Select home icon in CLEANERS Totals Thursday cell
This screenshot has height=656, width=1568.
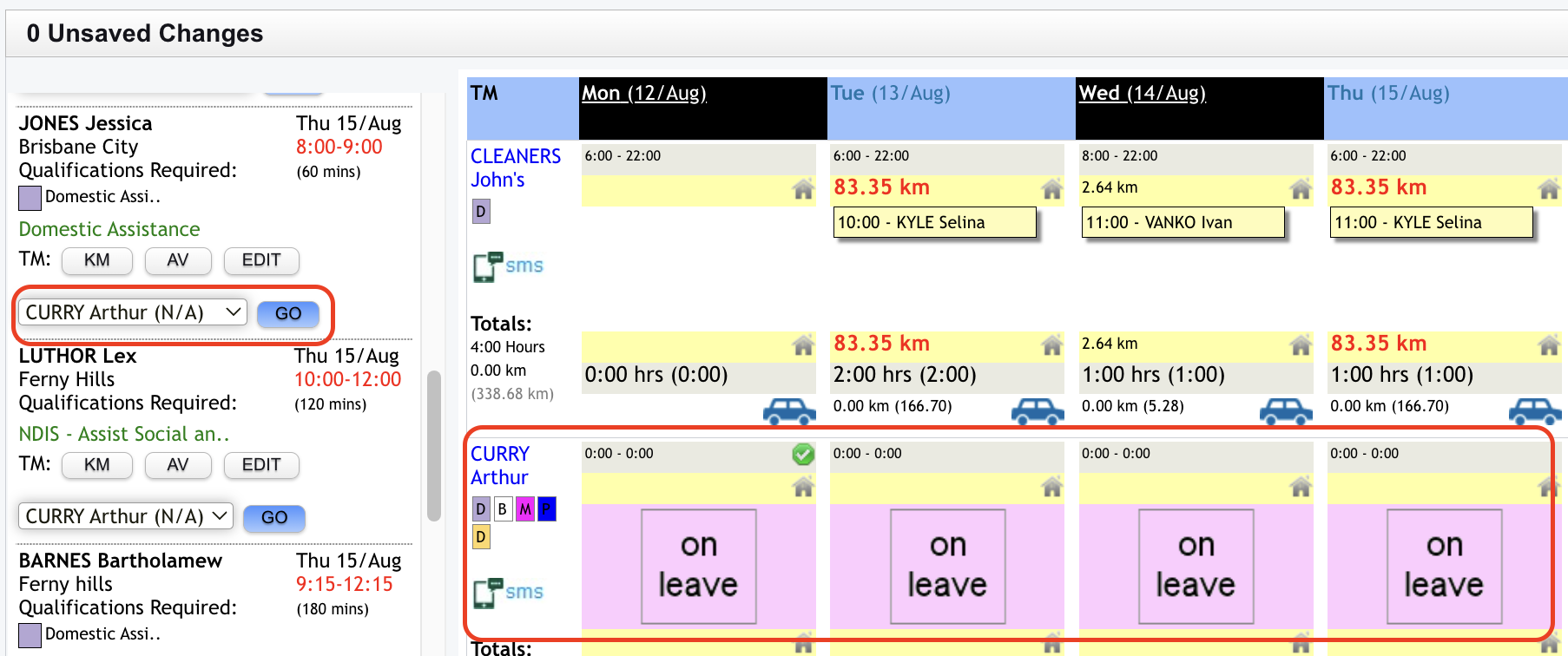pos(1549,345)
